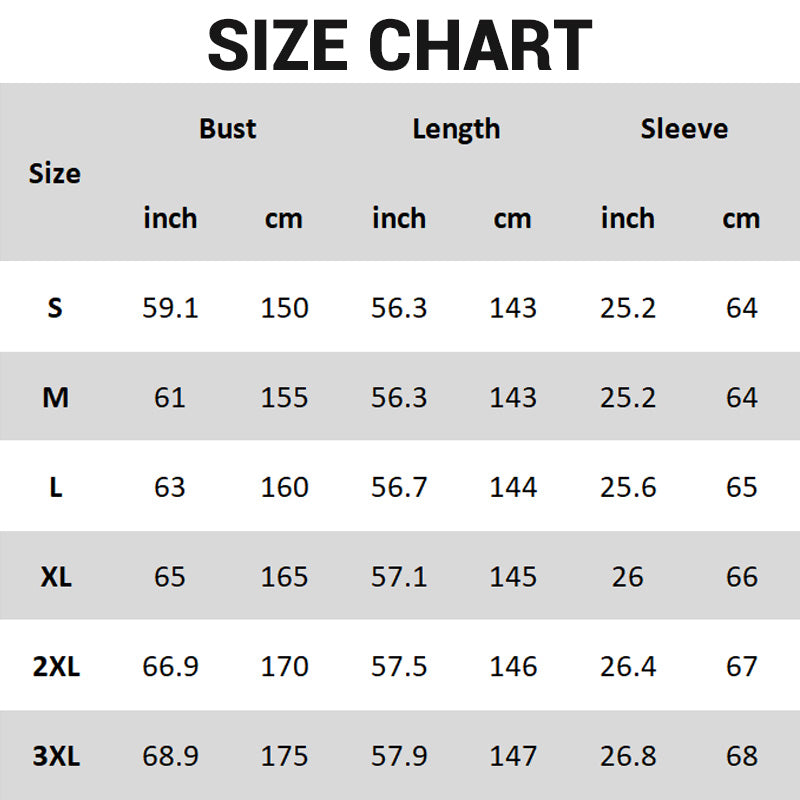Click the 56.7 inch length value
Screen dimensions: 800x800
(399, 488)
